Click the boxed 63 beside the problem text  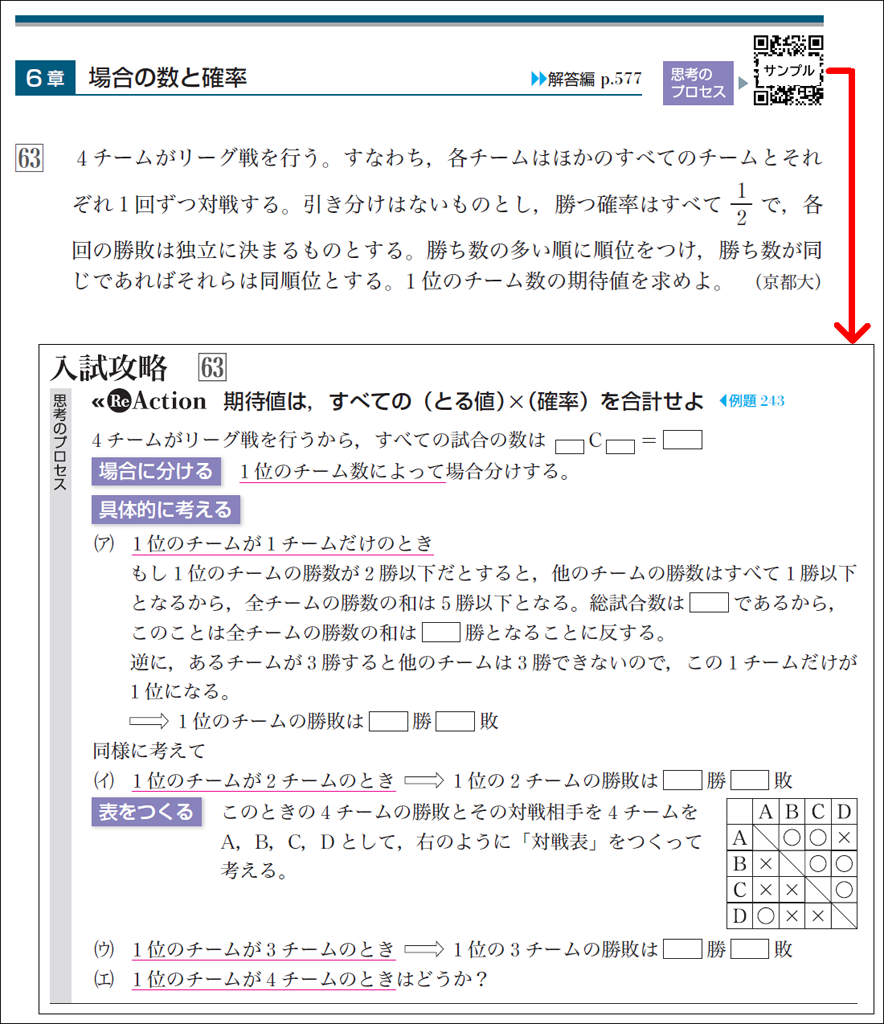(x=29, y=159)
